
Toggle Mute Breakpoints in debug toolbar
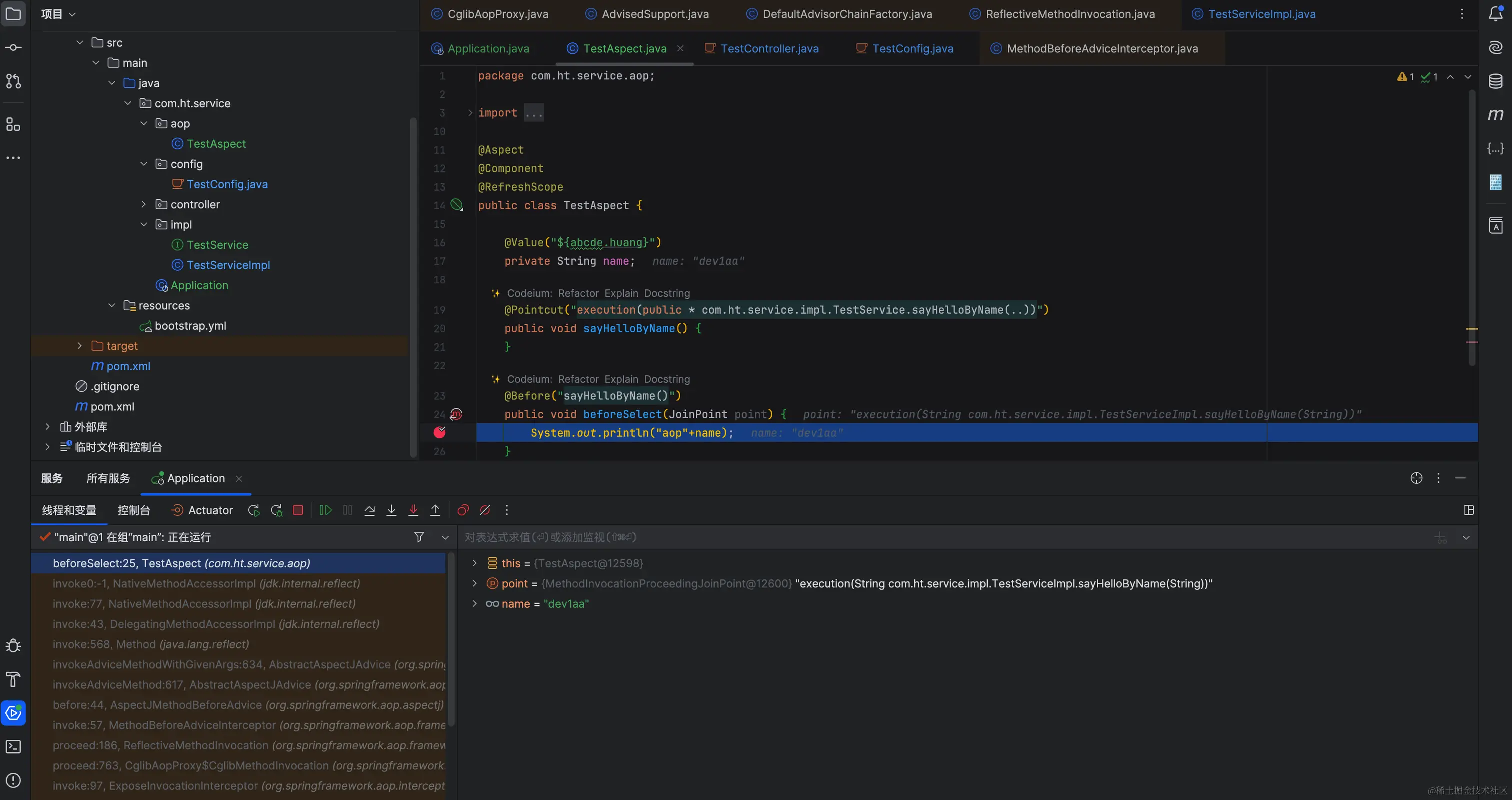click(485, 510)
